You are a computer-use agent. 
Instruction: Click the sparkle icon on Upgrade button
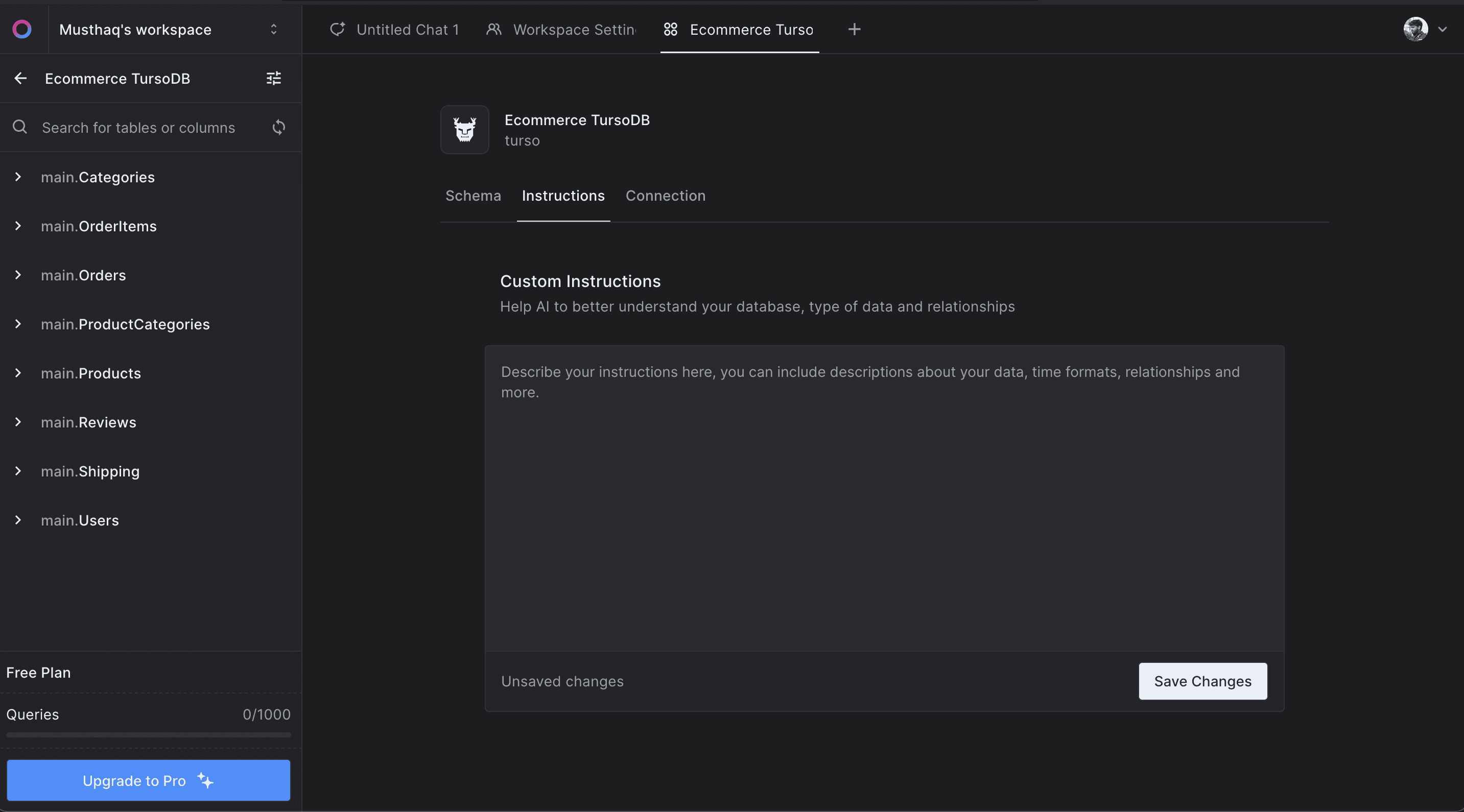click(205, 780)
